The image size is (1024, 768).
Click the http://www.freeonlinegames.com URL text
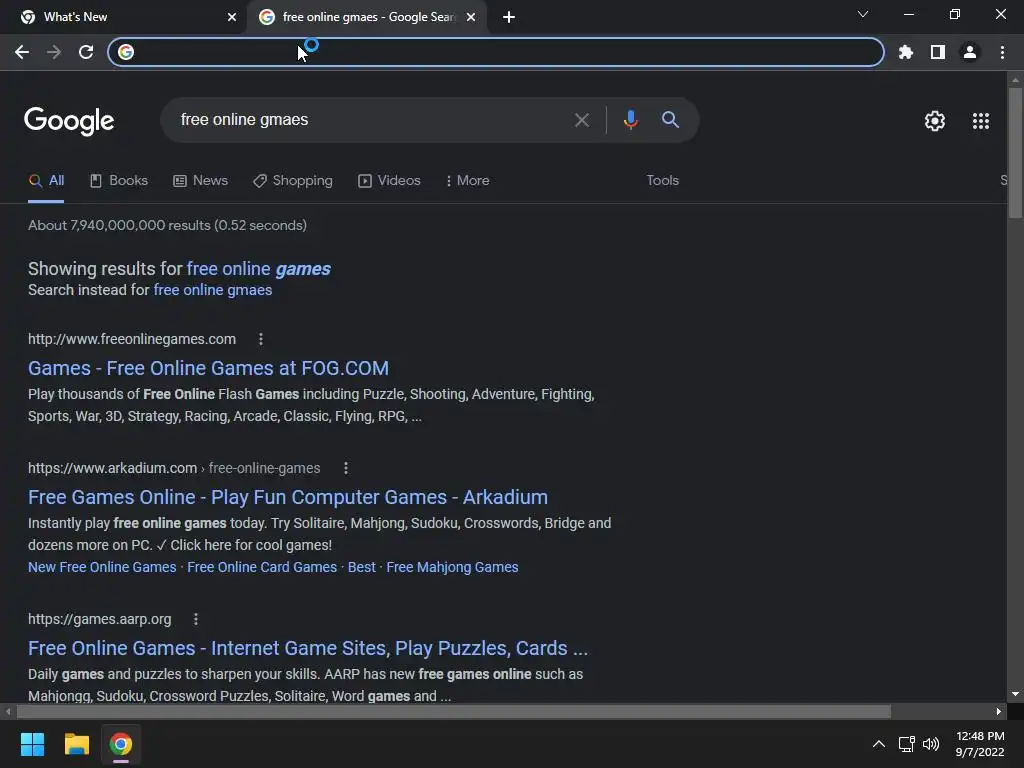[x=132, y=340]
